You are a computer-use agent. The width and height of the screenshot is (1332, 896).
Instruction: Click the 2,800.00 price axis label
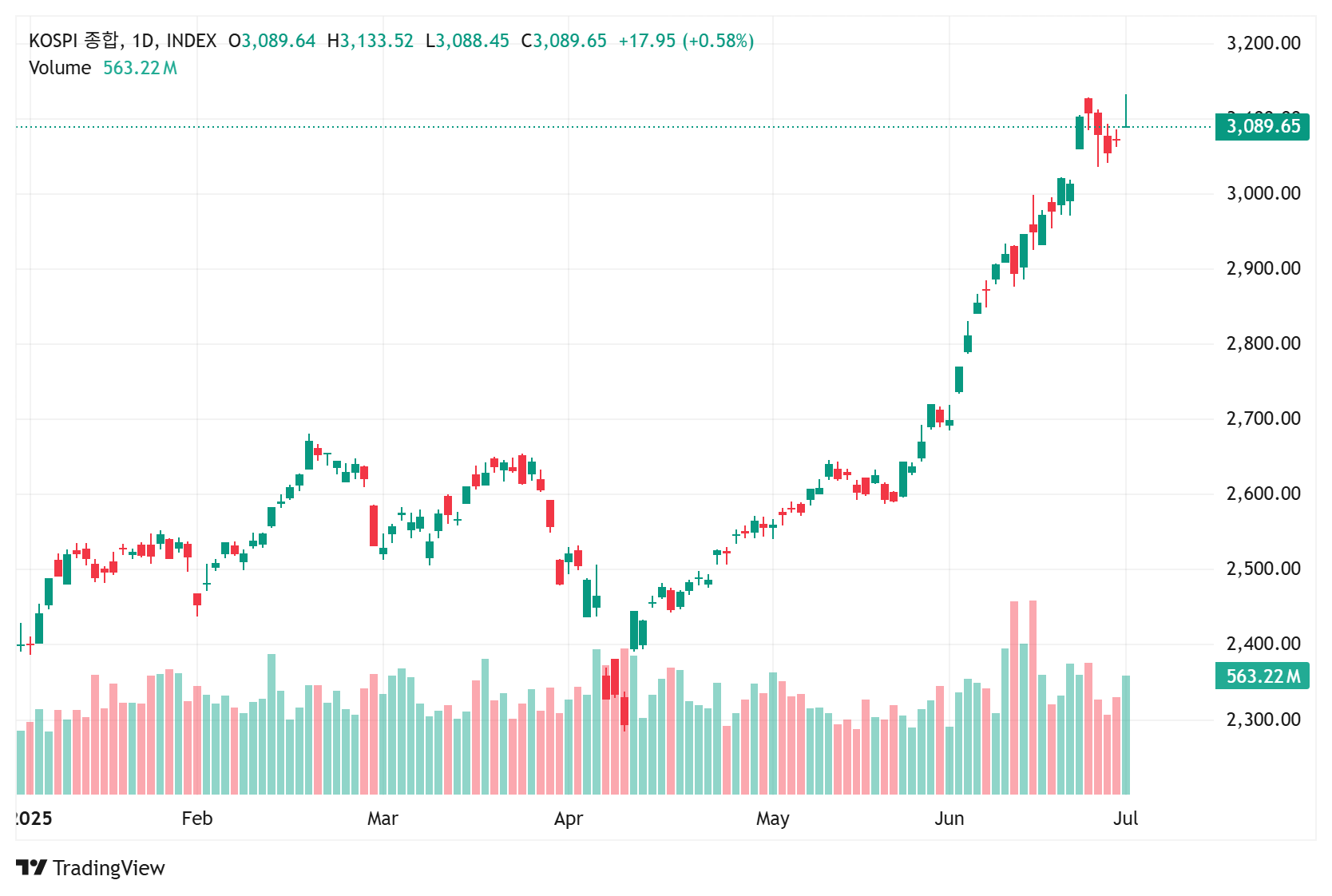point(1263,343)
